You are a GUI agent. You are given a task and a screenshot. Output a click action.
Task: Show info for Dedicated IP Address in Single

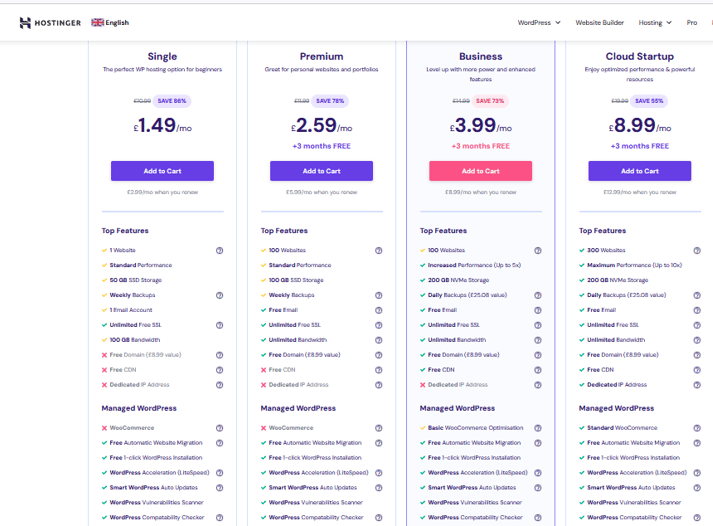[220, 385]
